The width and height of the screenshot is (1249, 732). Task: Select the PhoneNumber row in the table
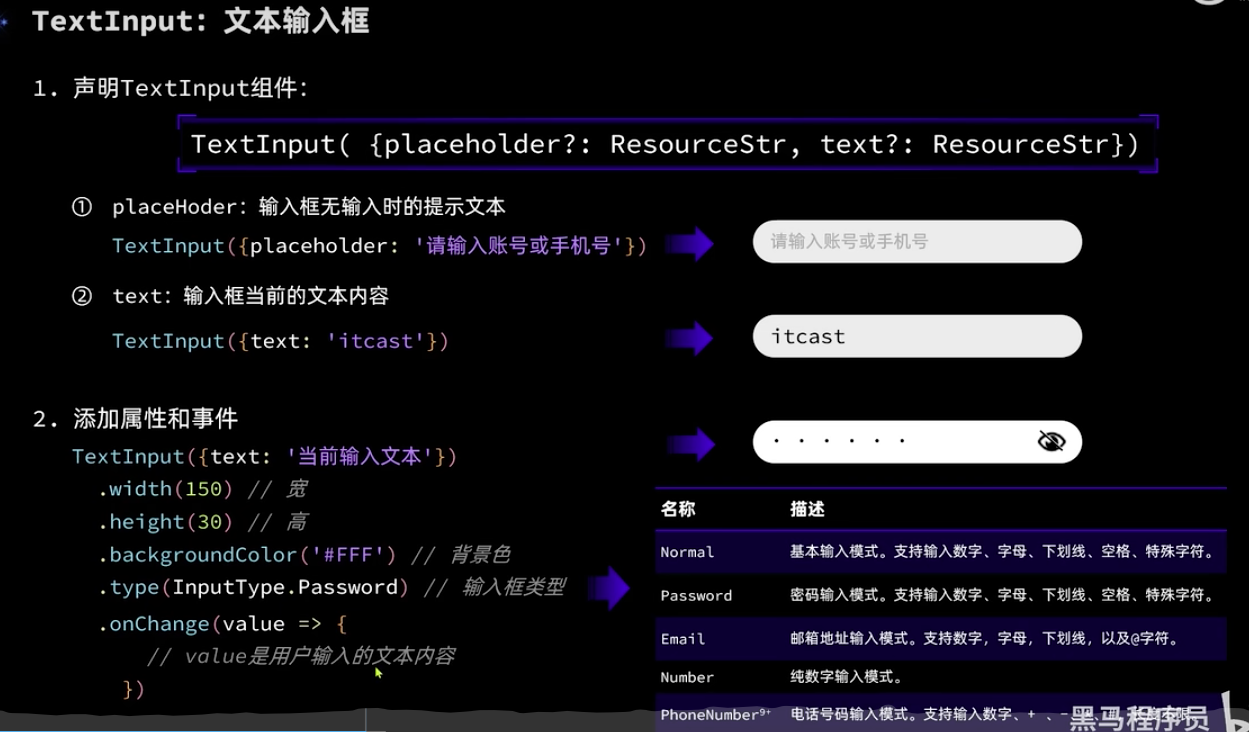coord(860,715)
